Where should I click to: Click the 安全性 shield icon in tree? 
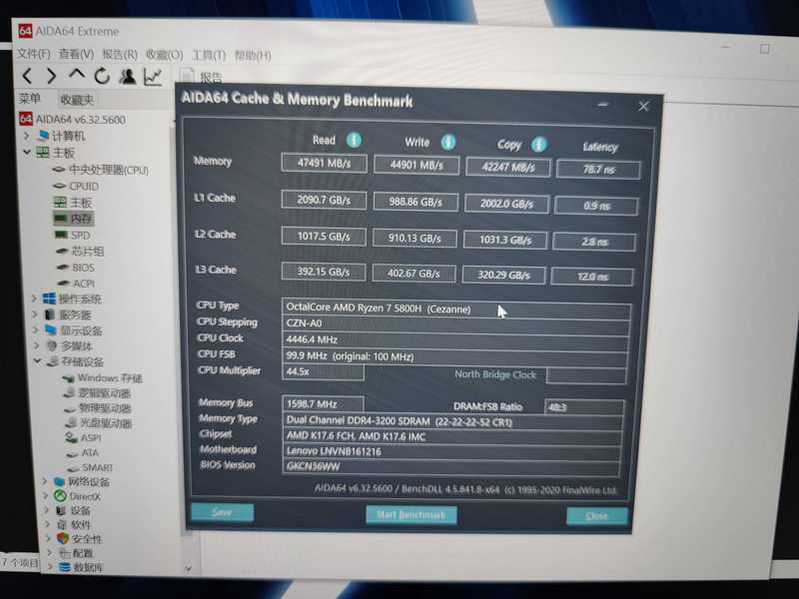pyautogui.click(x=63, y=538)
